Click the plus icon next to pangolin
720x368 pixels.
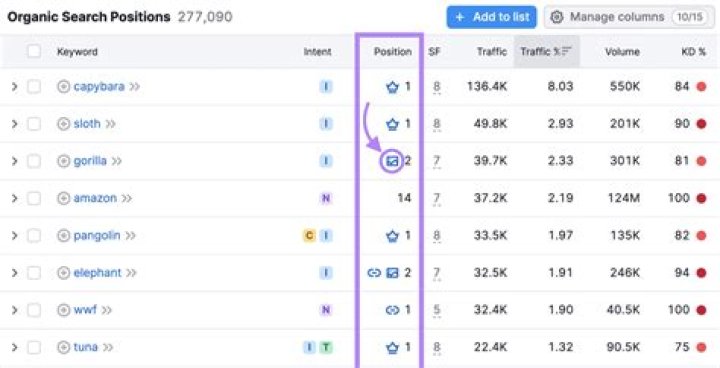[x=63, y=236]
